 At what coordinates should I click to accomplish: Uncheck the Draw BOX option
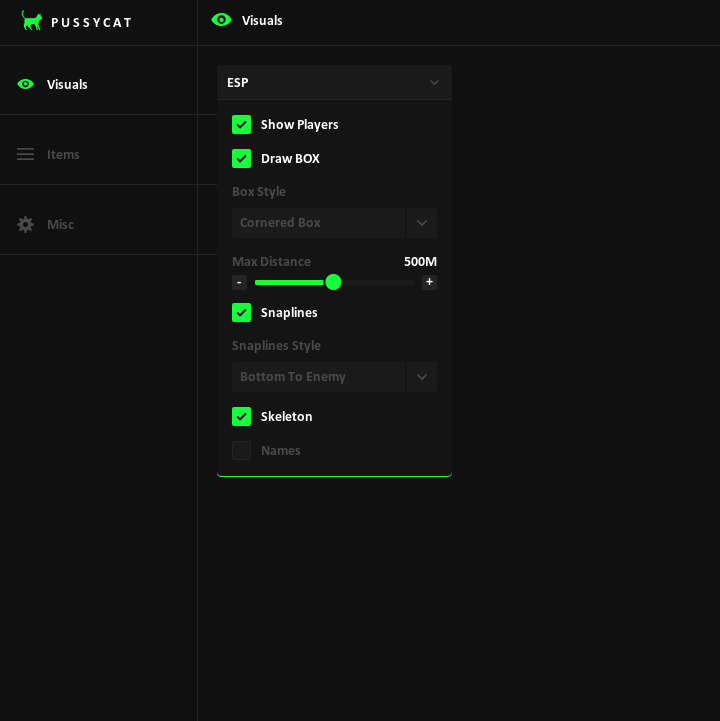[x=242, y=158]
